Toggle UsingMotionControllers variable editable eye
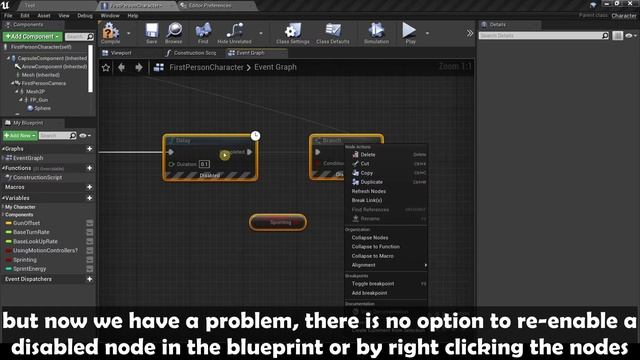 [90, 251]
